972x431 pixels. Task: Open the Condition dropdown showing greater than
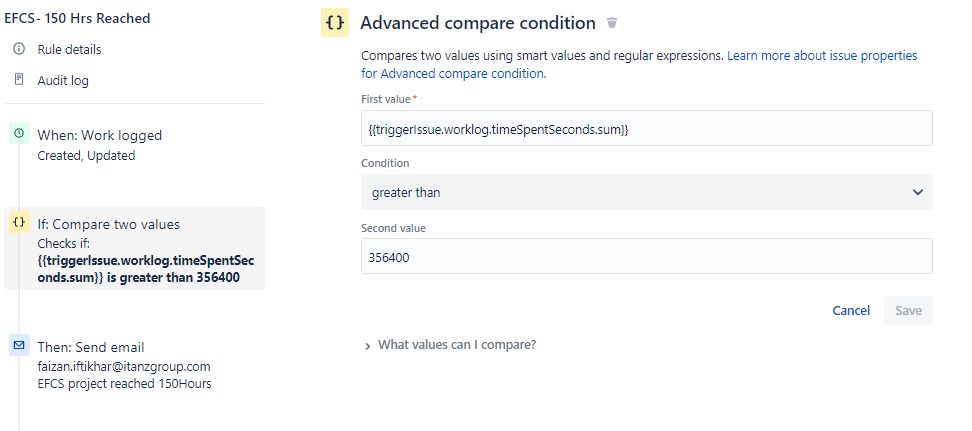point(646,192)
